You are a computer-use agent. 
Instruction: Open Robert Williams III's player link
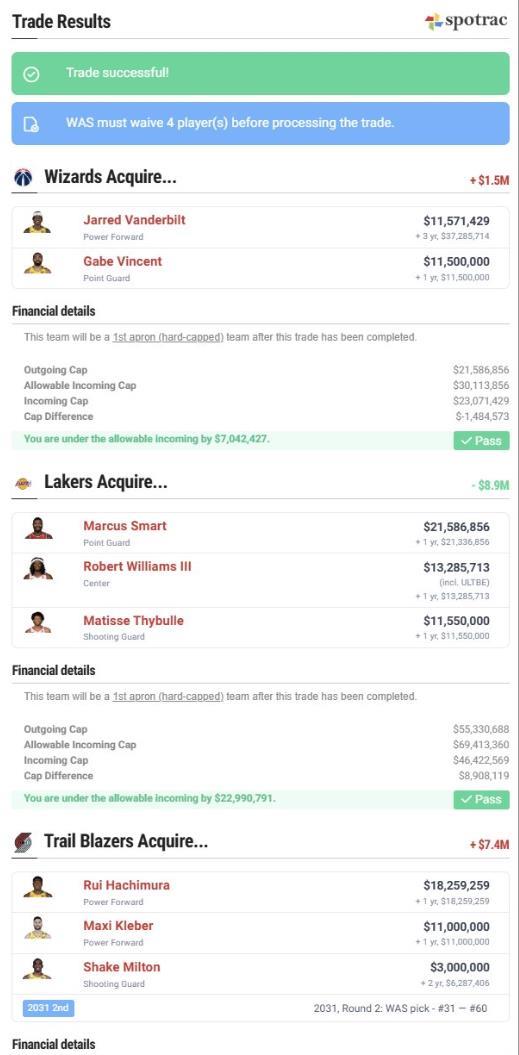[137, 566]
